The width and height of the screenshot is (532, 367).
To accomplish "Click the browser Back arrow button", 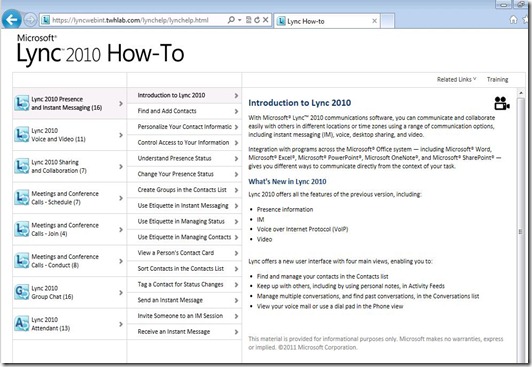I will (x=12, y=20).
